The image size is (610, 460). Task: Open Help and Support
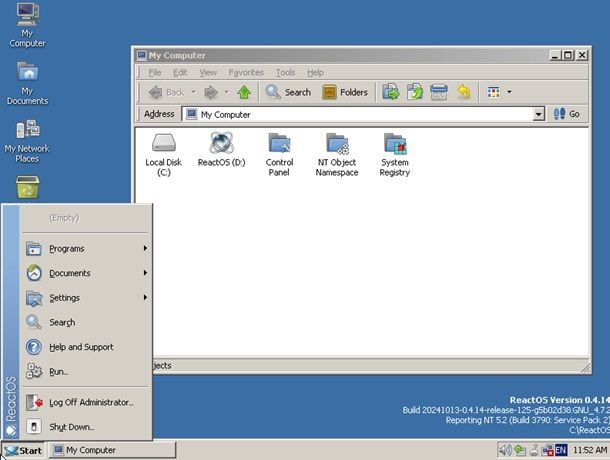click(x=86, y=347)
